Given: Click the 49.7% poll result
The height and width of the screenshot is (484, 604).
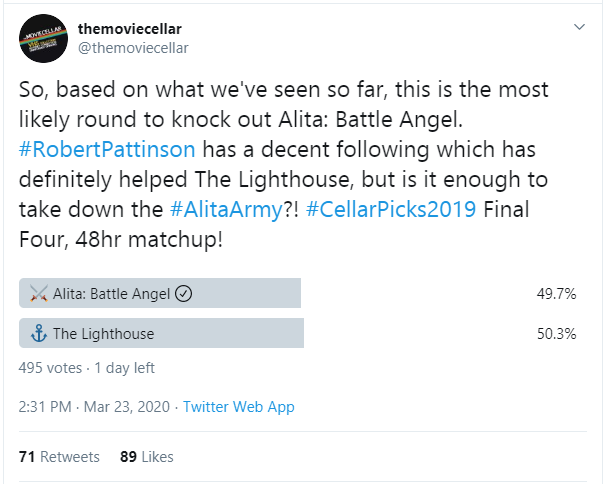Looking at the screenshot, I should click(x=556, y=294).
